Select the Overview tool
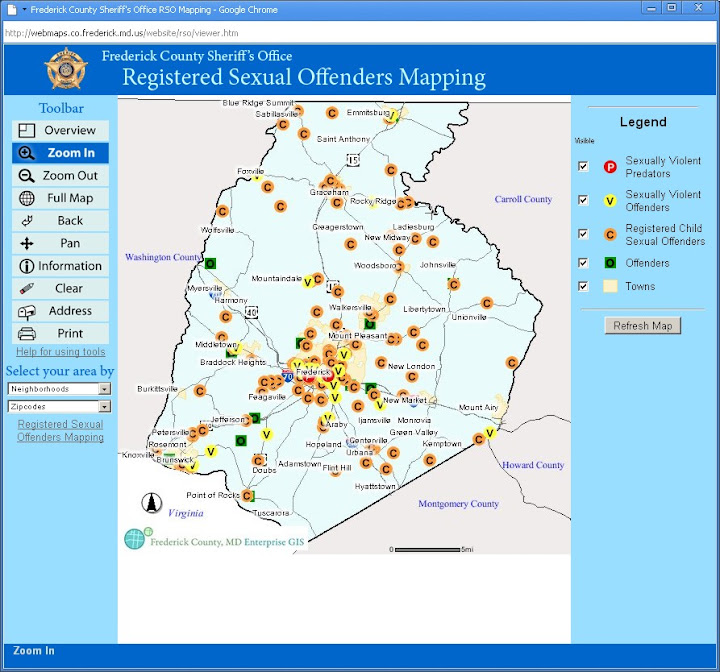Image resolution: width=720 pixels, height=672 pixels. (60, 131)
